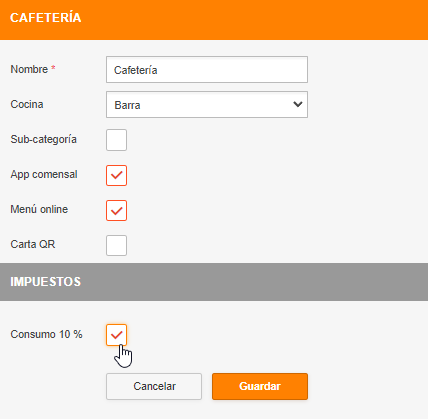Click the Nombre text field containing Cafetería
Viewport: 428px width, 419px height.
(x=207, y=70)
